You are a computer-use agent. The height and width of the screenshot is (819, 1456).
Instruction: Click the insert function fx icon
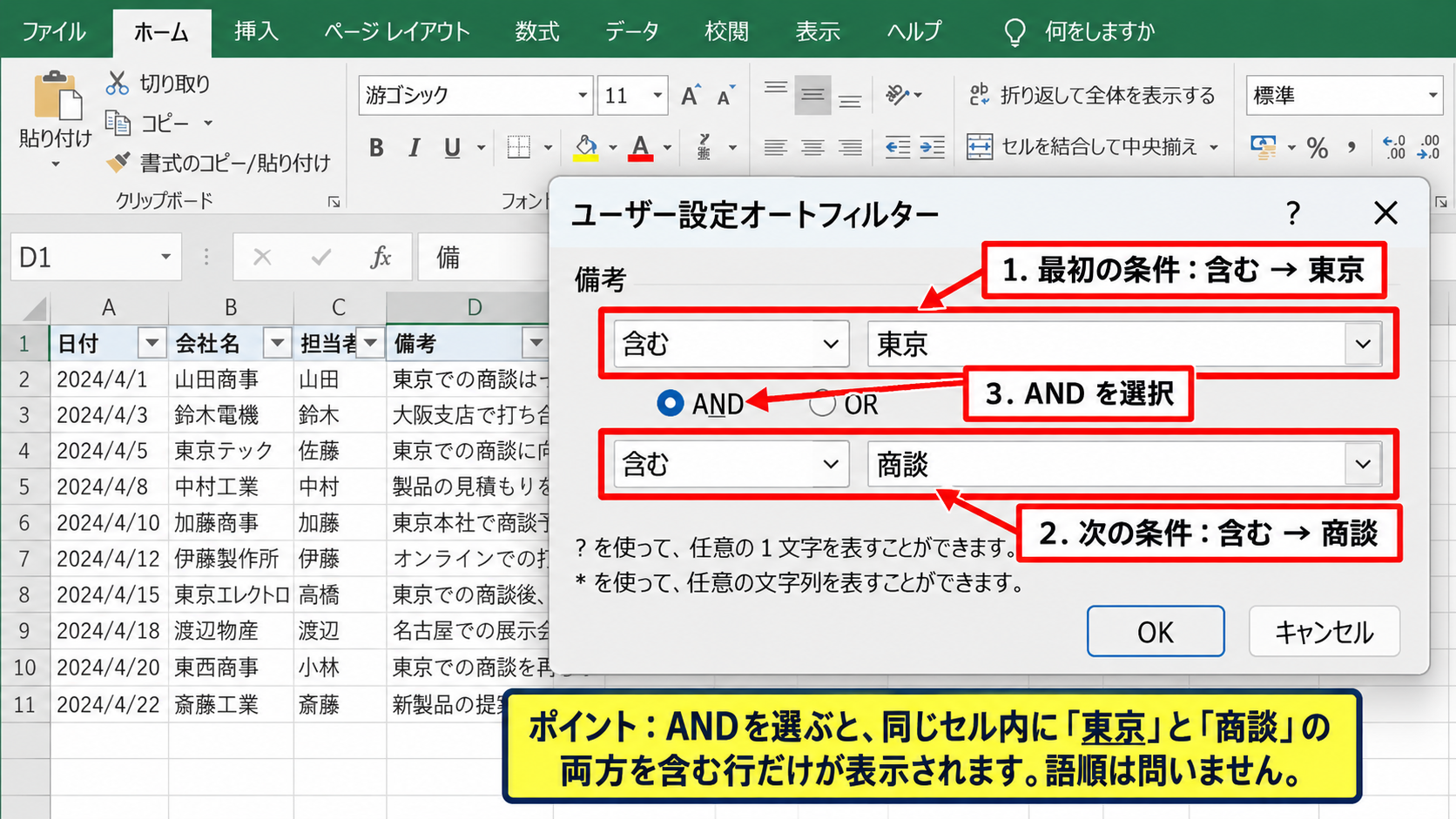pos(381,257)
